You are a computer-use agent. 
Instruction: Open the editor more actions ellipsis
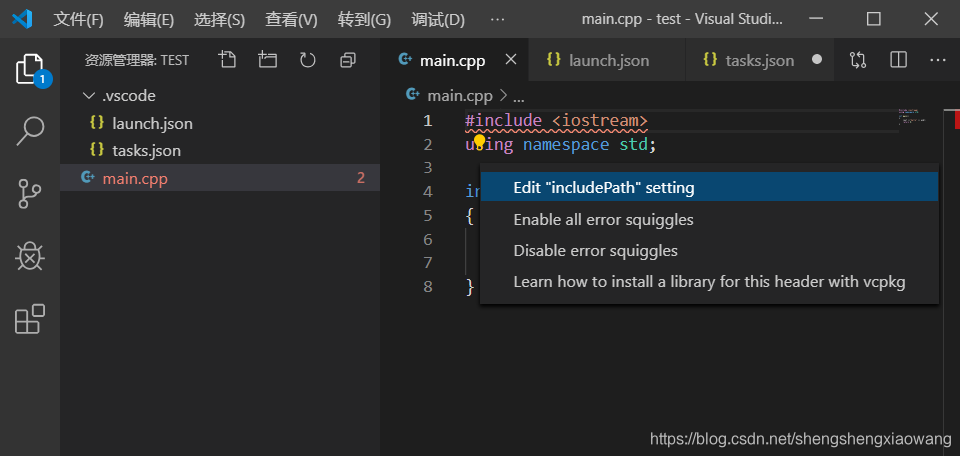point(938,60)
